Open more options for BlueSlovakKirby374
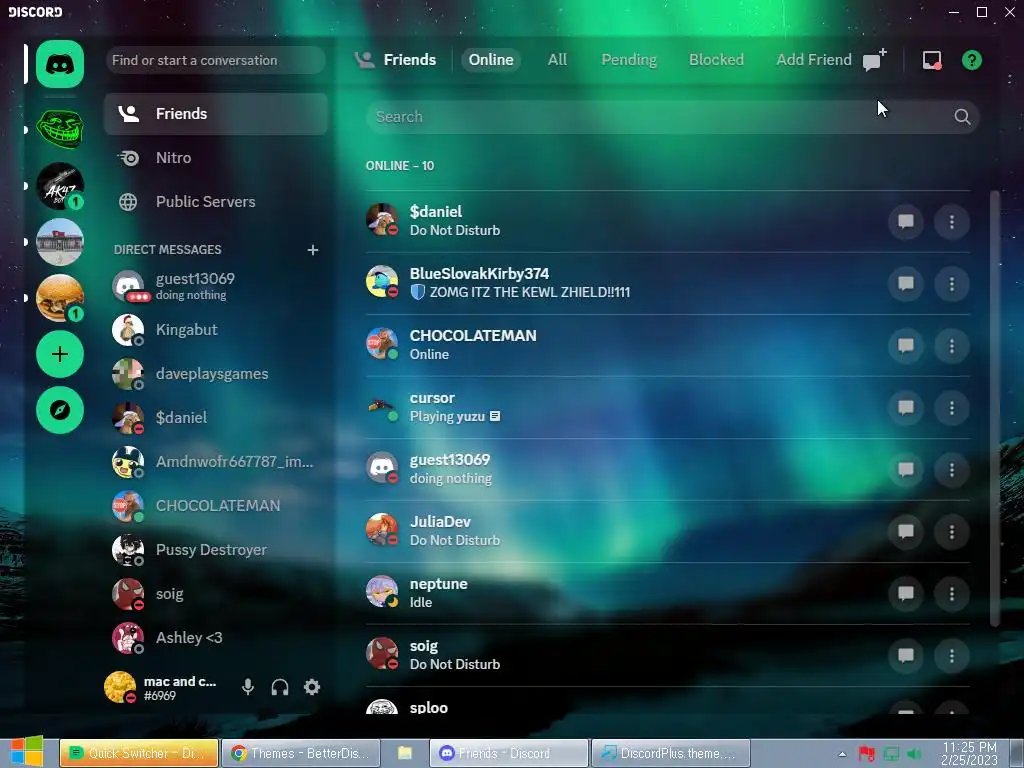 pyautogui.click(x=952, y=283)
